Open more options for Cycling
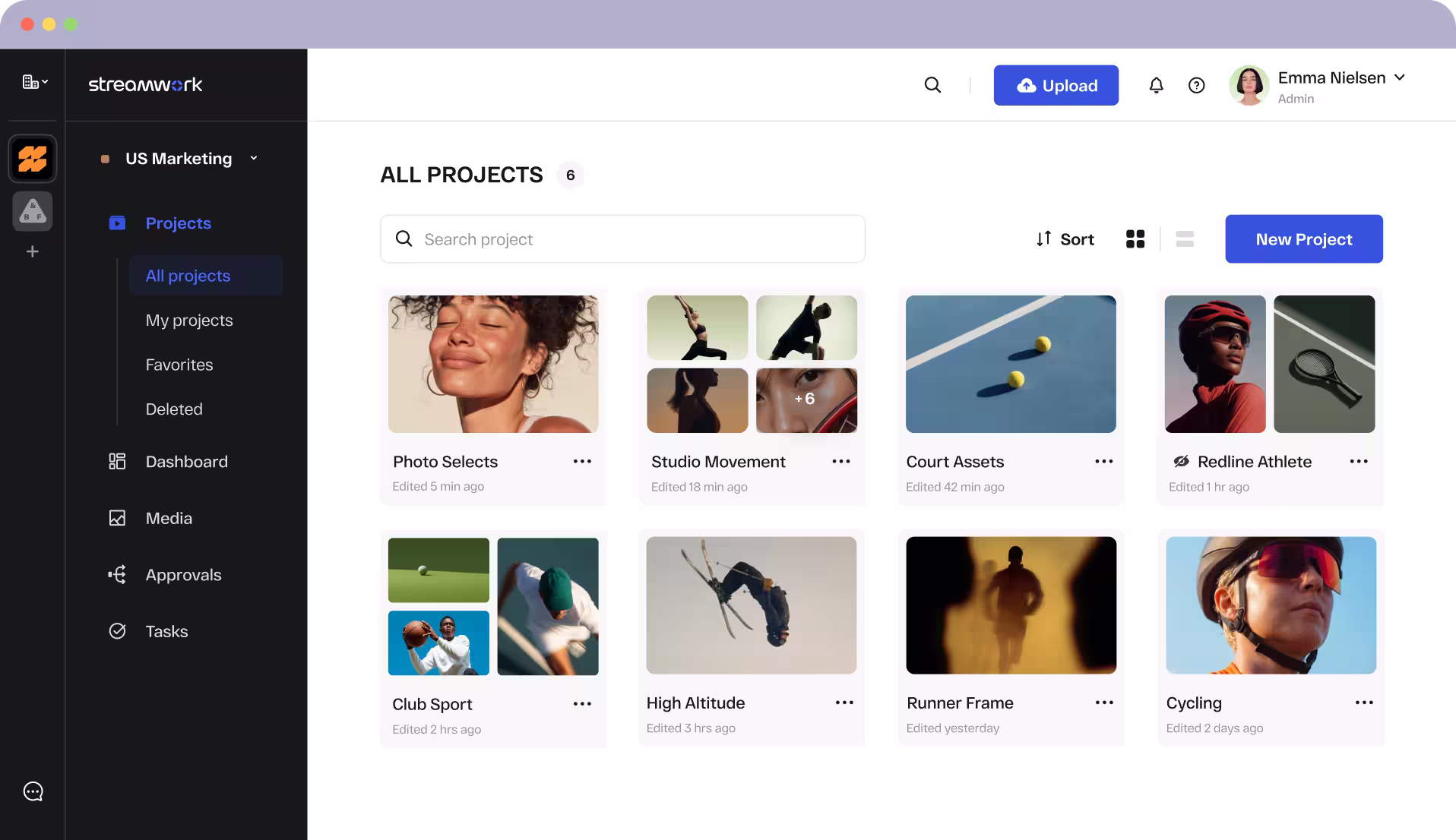This screenshot has width=1456, height=840. (1364, 703)
